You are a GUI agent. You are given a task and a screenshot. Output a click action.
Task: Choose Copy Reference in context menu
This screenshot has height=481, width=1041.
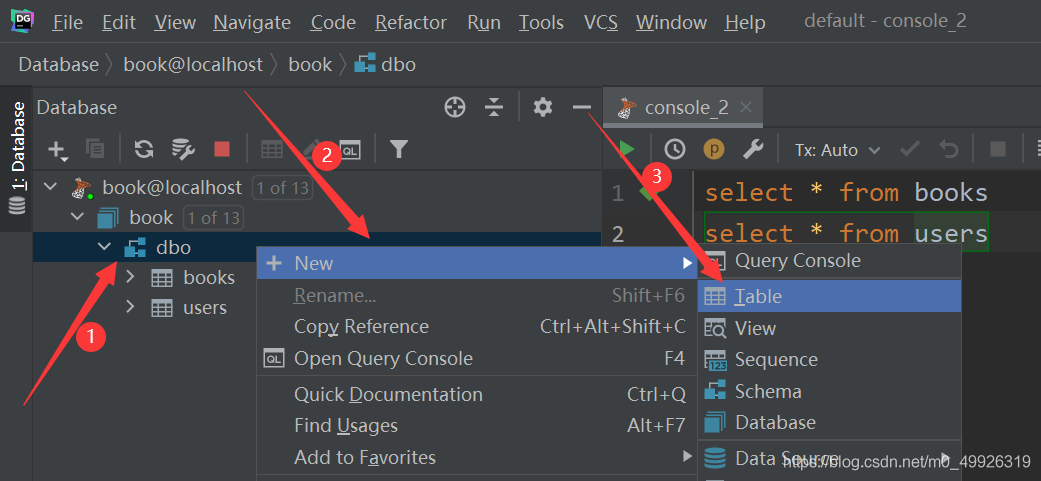(477, 327)
